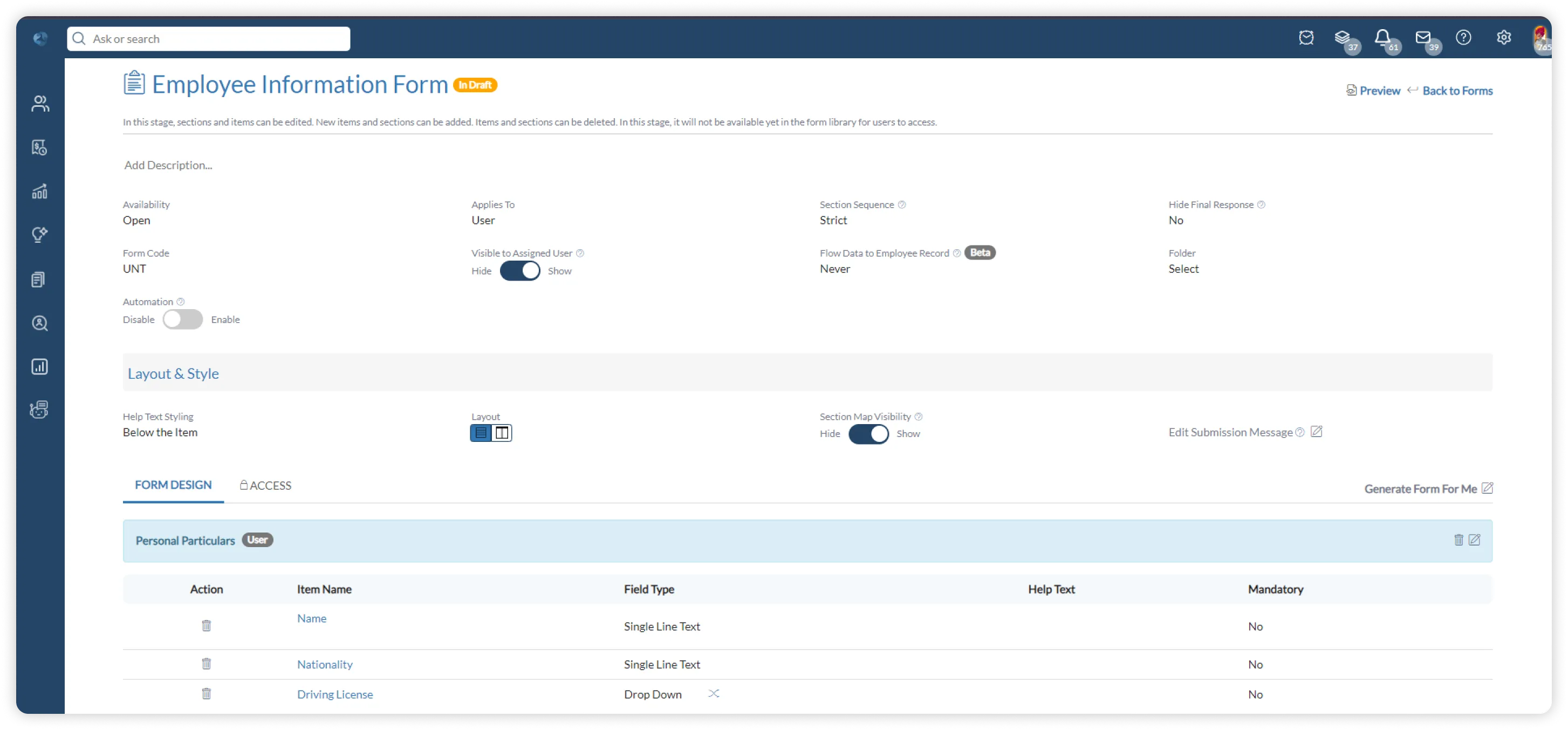Open the settings gear icon
The height and width of the screenshot is (730, 1568).
click(1503, 38)
